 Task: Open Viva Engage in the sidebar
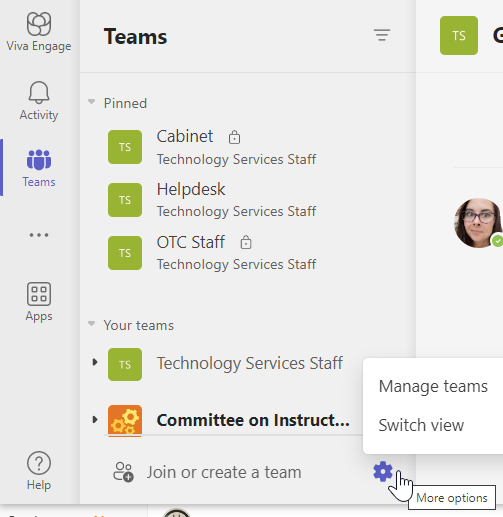pos(39,32)
